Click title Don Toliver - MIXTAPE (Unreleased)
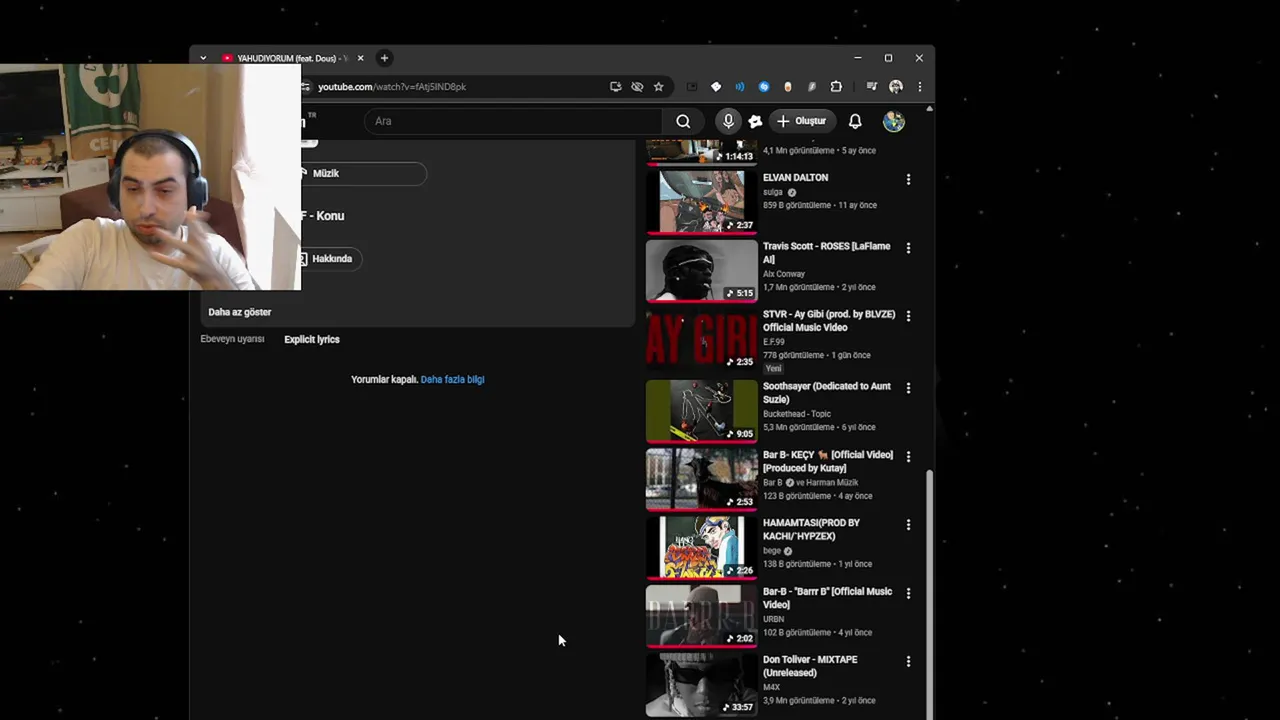The height and width of the screenshot is (720, 1280). coord(810,666)
